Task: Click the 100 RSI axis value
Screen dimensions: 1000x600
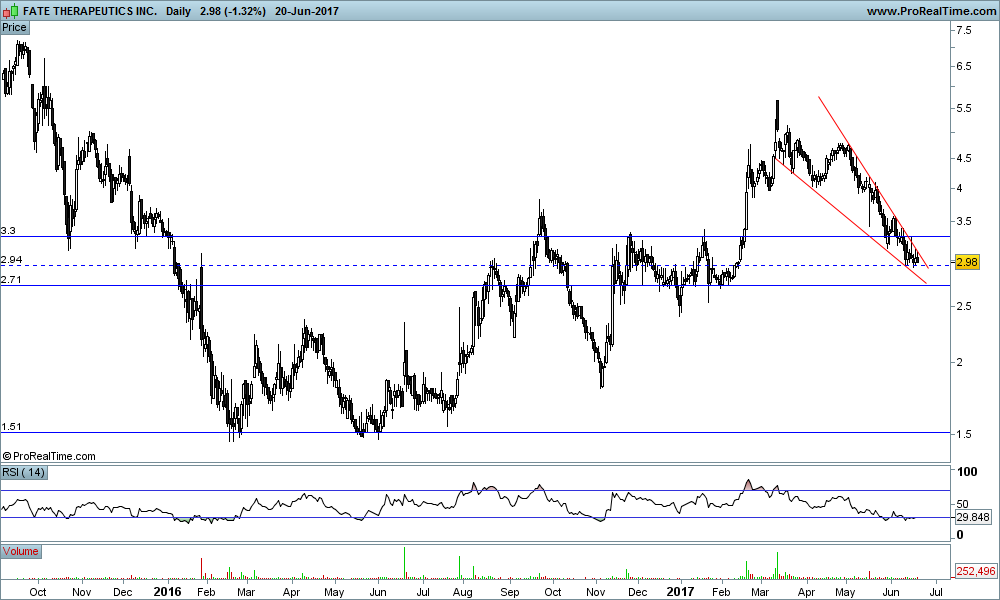Action: tap(967, 472)
